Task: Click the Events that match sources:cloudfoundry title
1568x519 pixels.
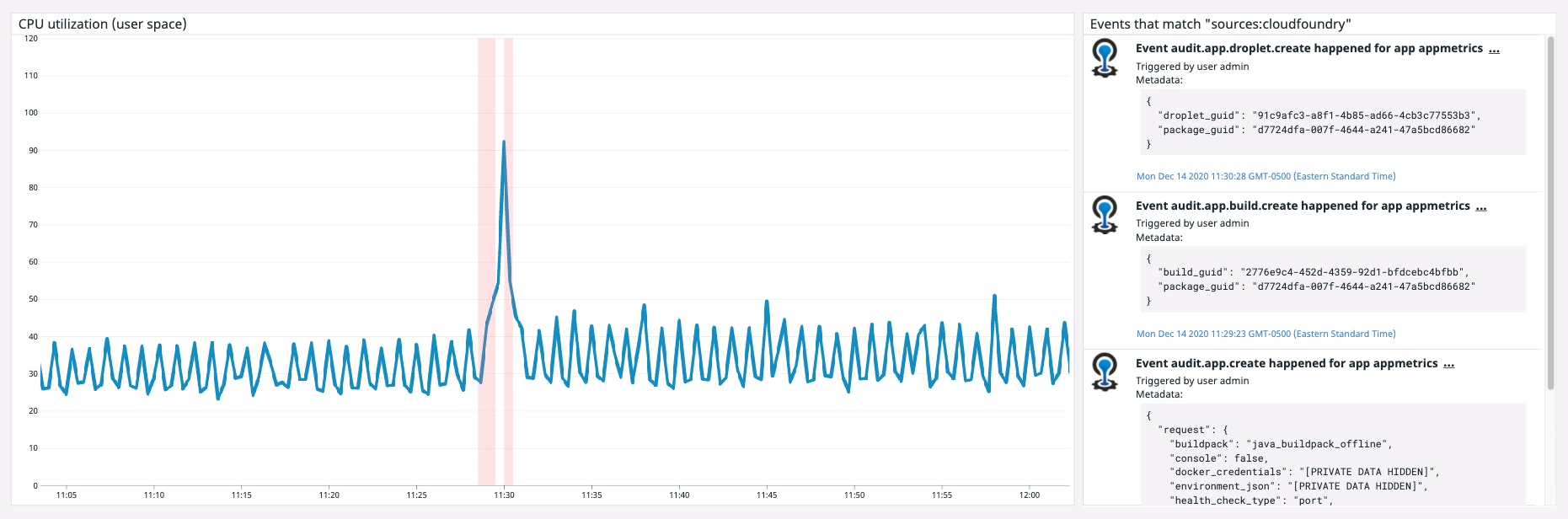Action: [1220, 24]
